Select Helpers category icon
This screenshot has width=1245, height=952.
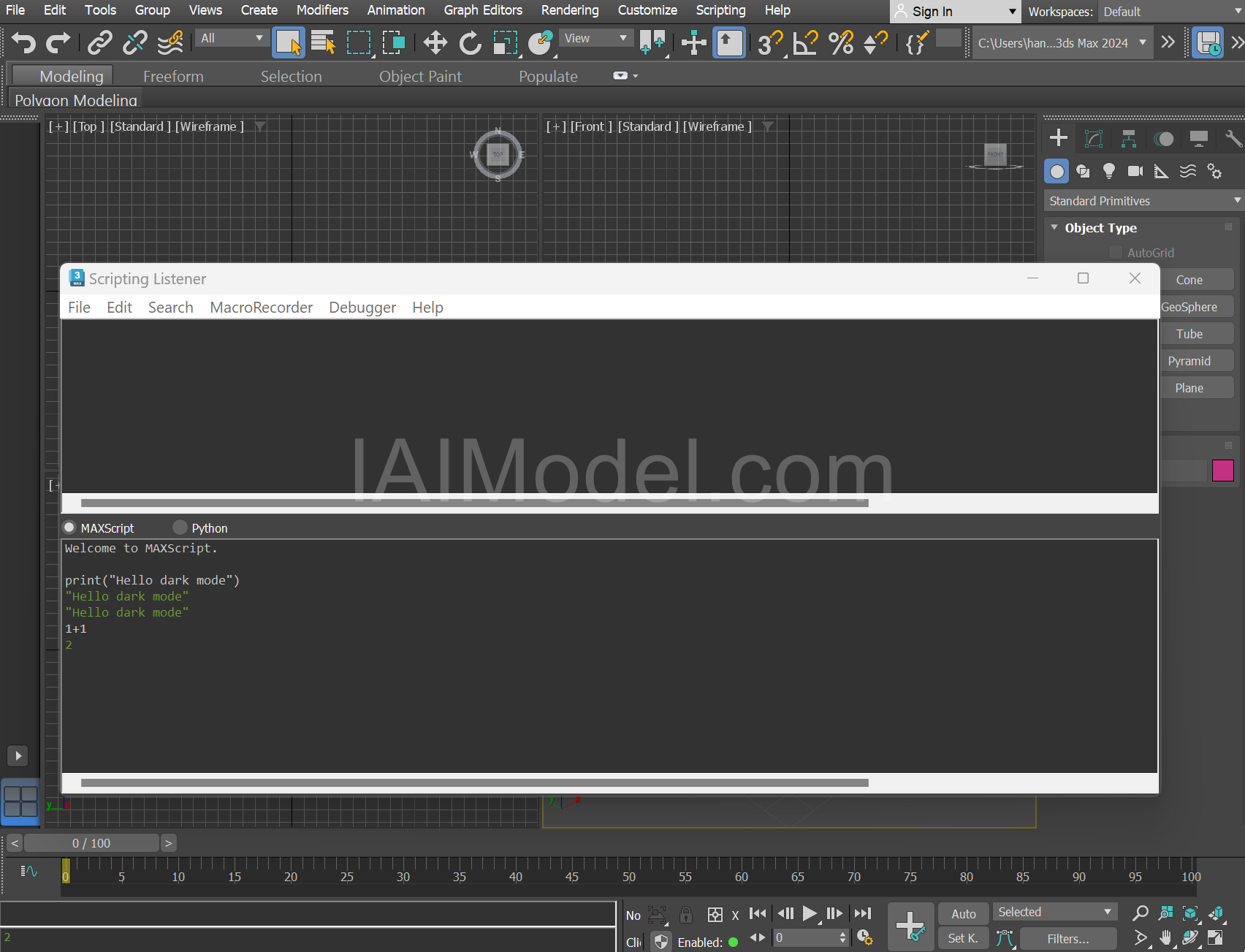pyautogui.click(x=1162, y=171)
